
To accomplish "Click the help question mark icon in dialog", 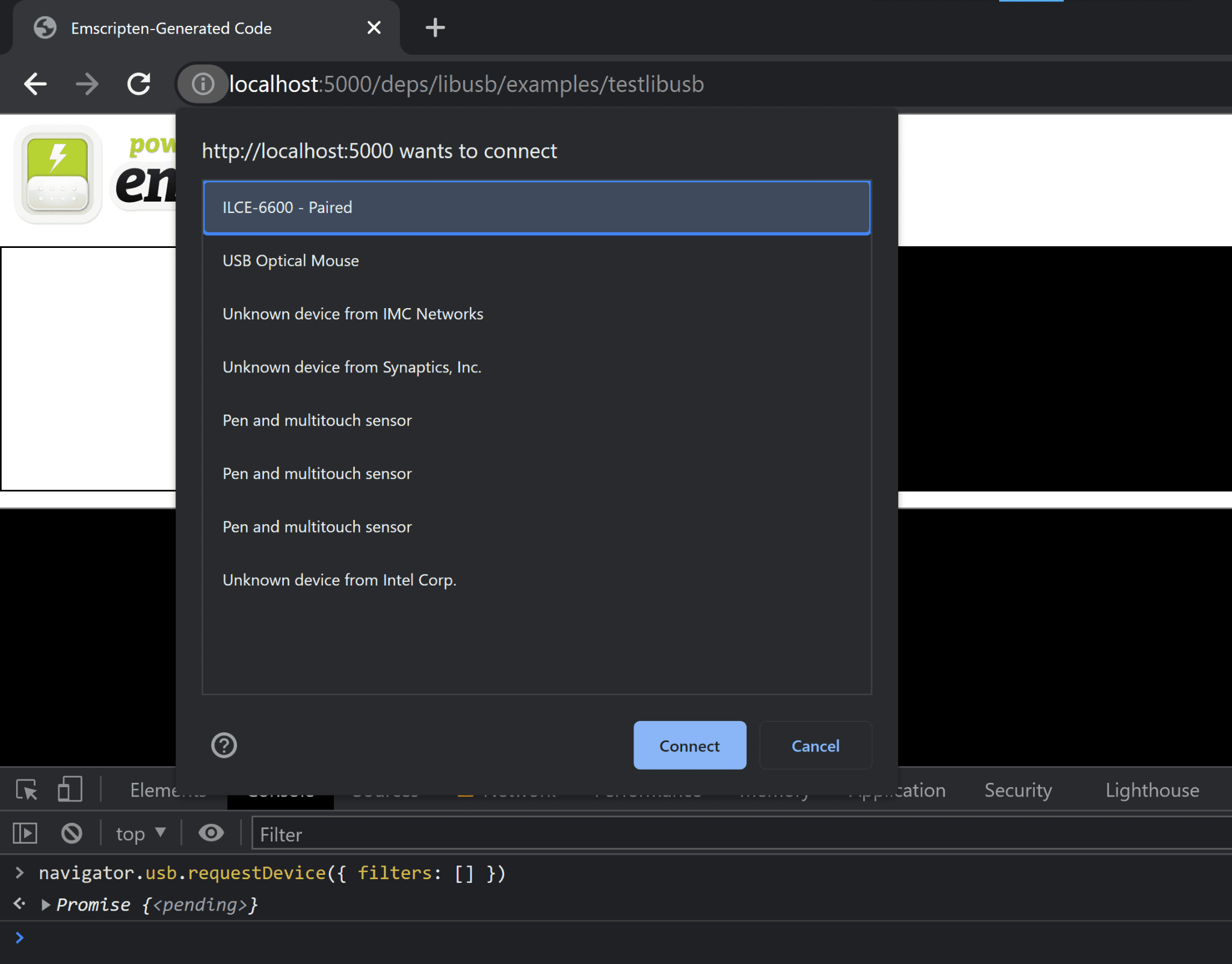I will 224,745.
